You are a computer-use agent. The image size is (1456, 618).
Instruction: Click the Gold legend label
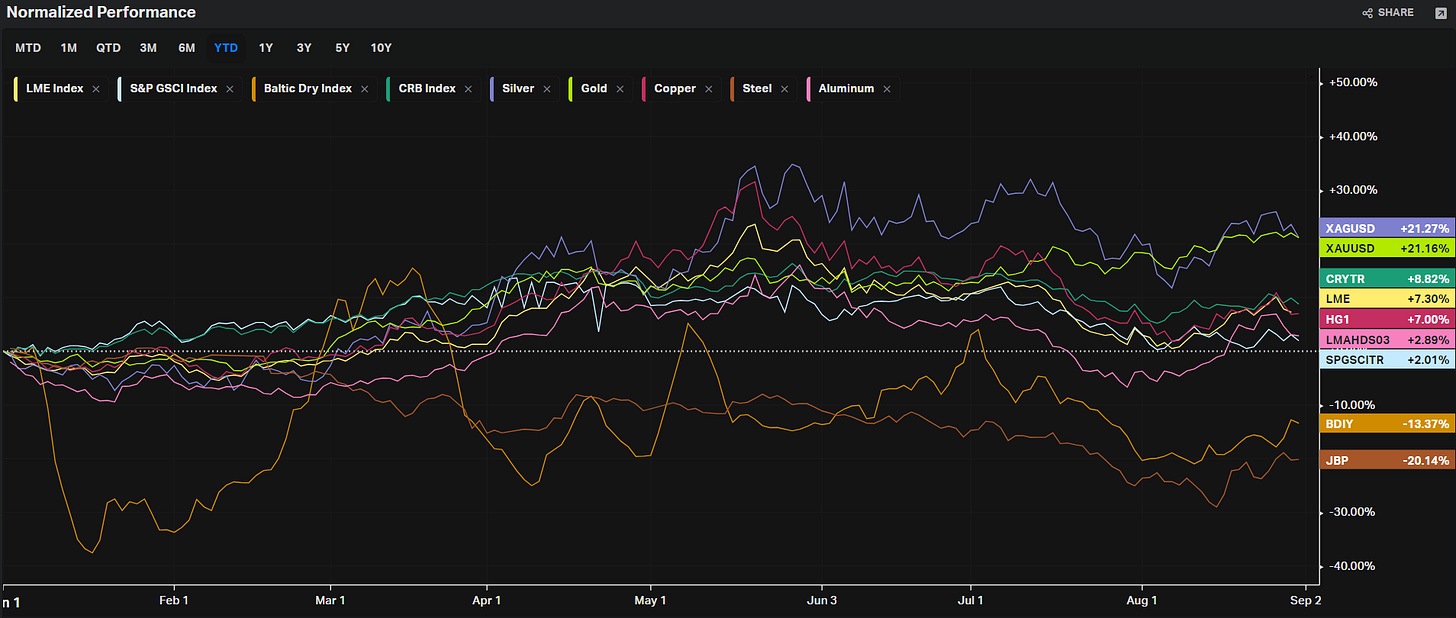[x=594, y=89]
